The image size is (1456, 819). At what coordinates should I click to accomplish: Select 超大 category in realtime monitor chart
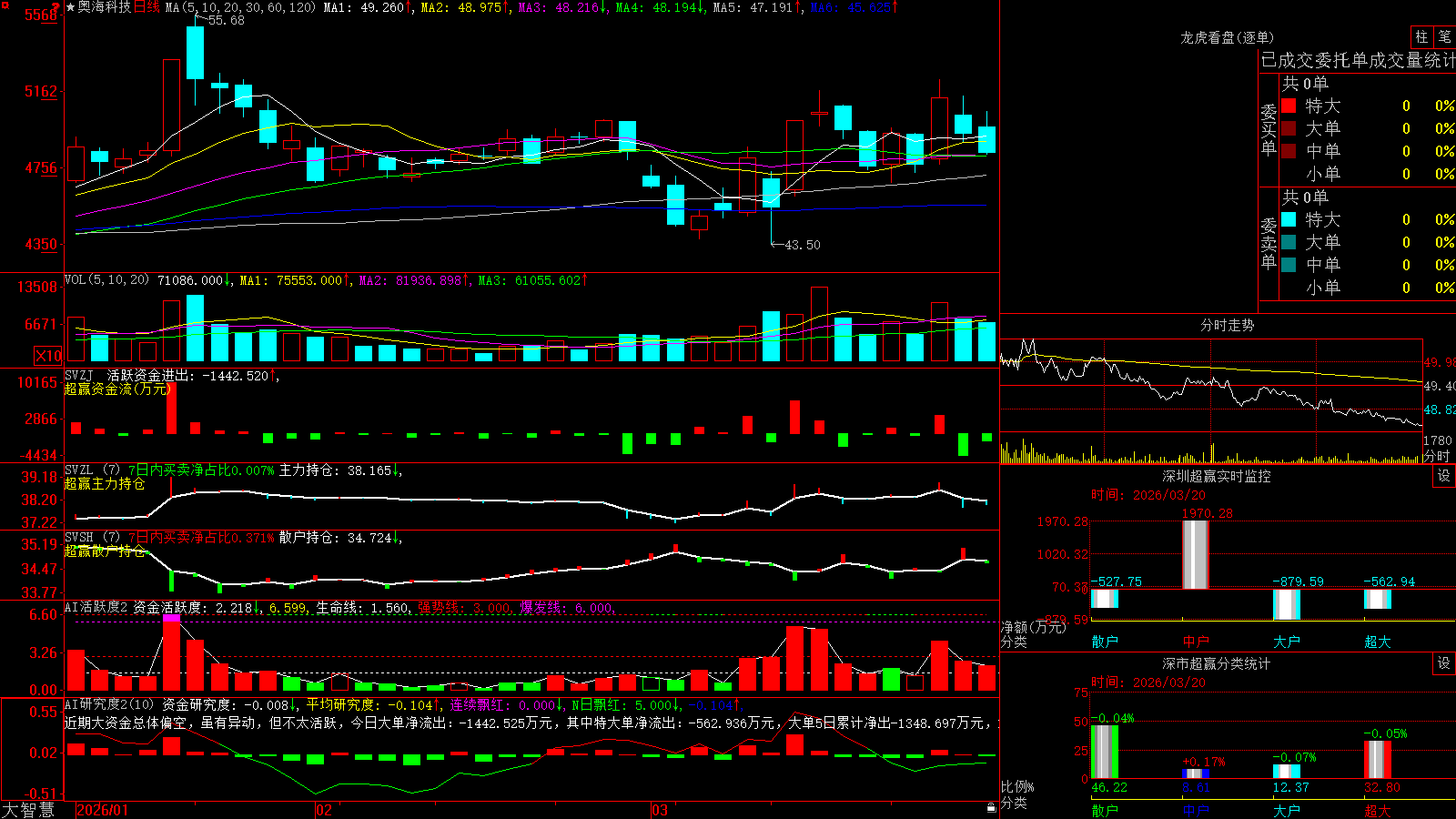pyautogui.click(x=1378, y=642)
